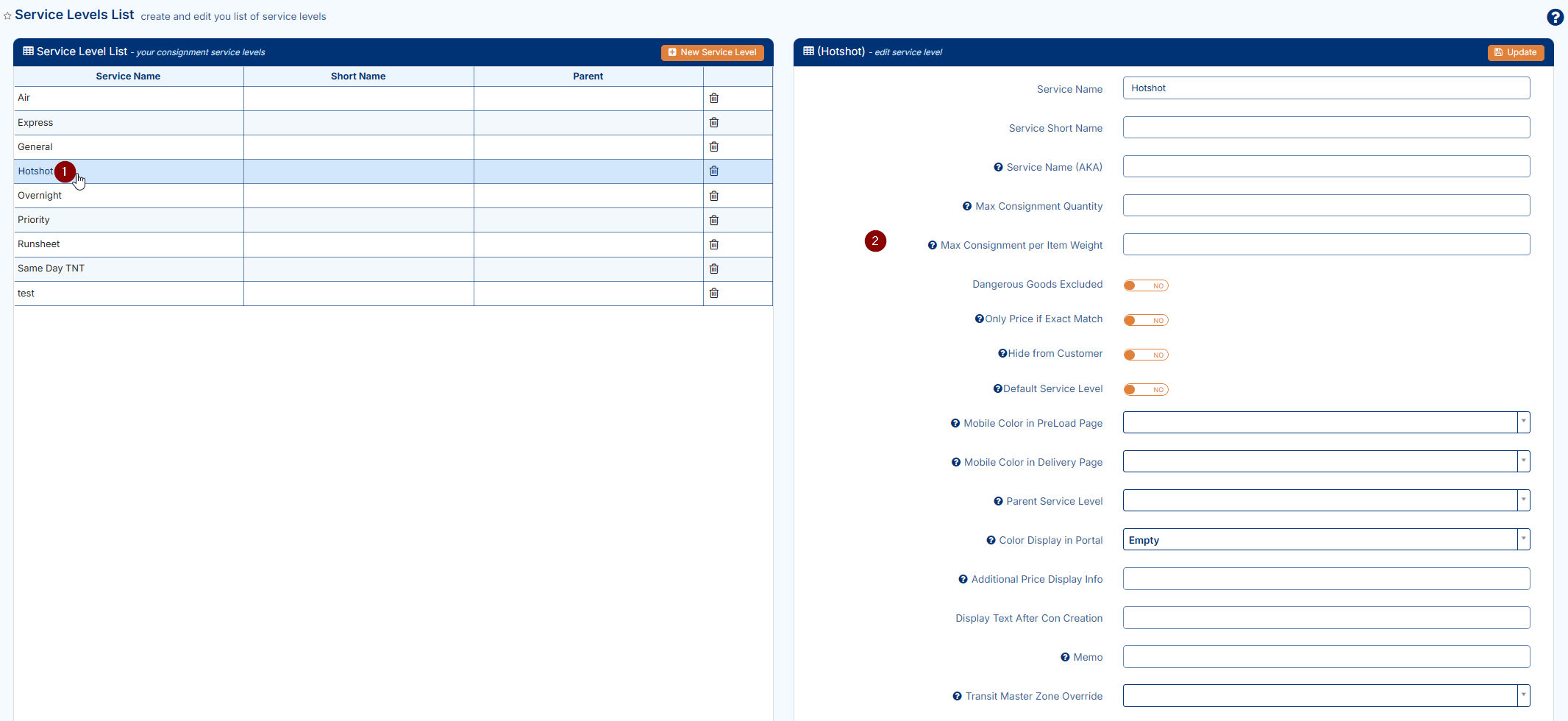
Task: Open Mobile Color in Delivery Page selector
Action: coord(1325,461)
